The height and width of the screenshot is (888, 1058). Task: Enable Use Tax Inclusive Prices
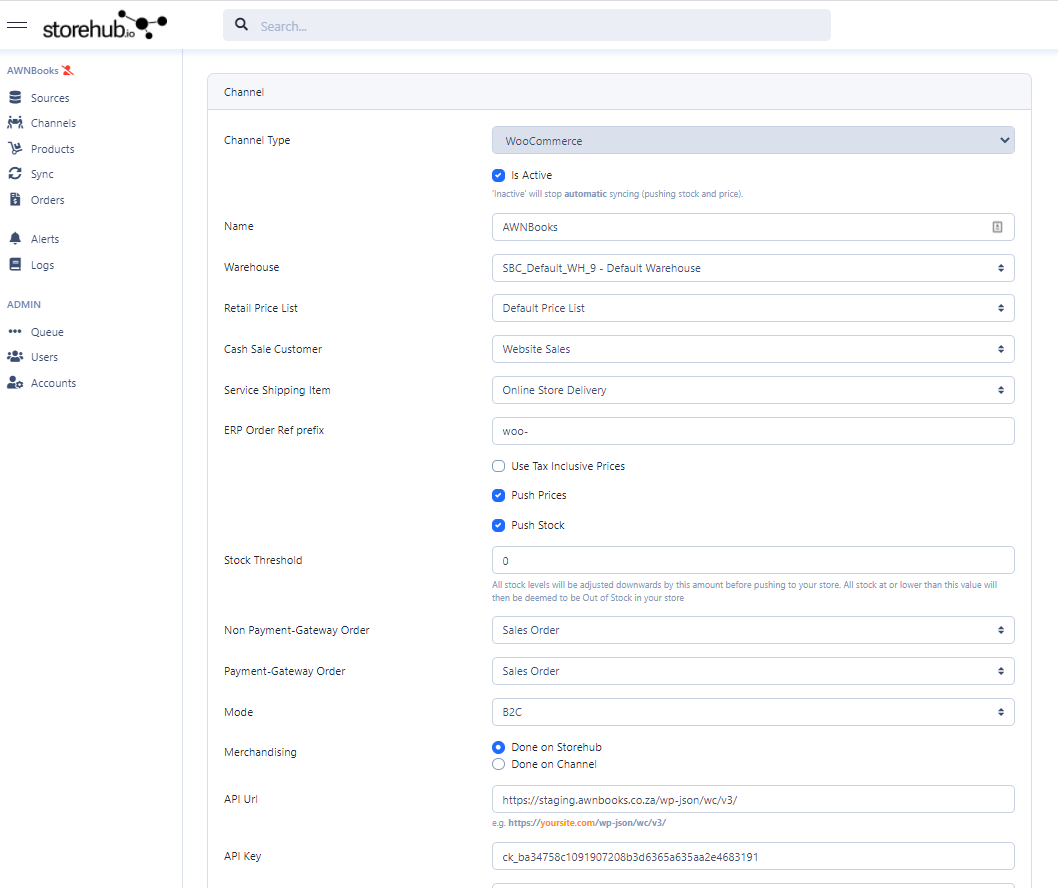pos(499,466)
